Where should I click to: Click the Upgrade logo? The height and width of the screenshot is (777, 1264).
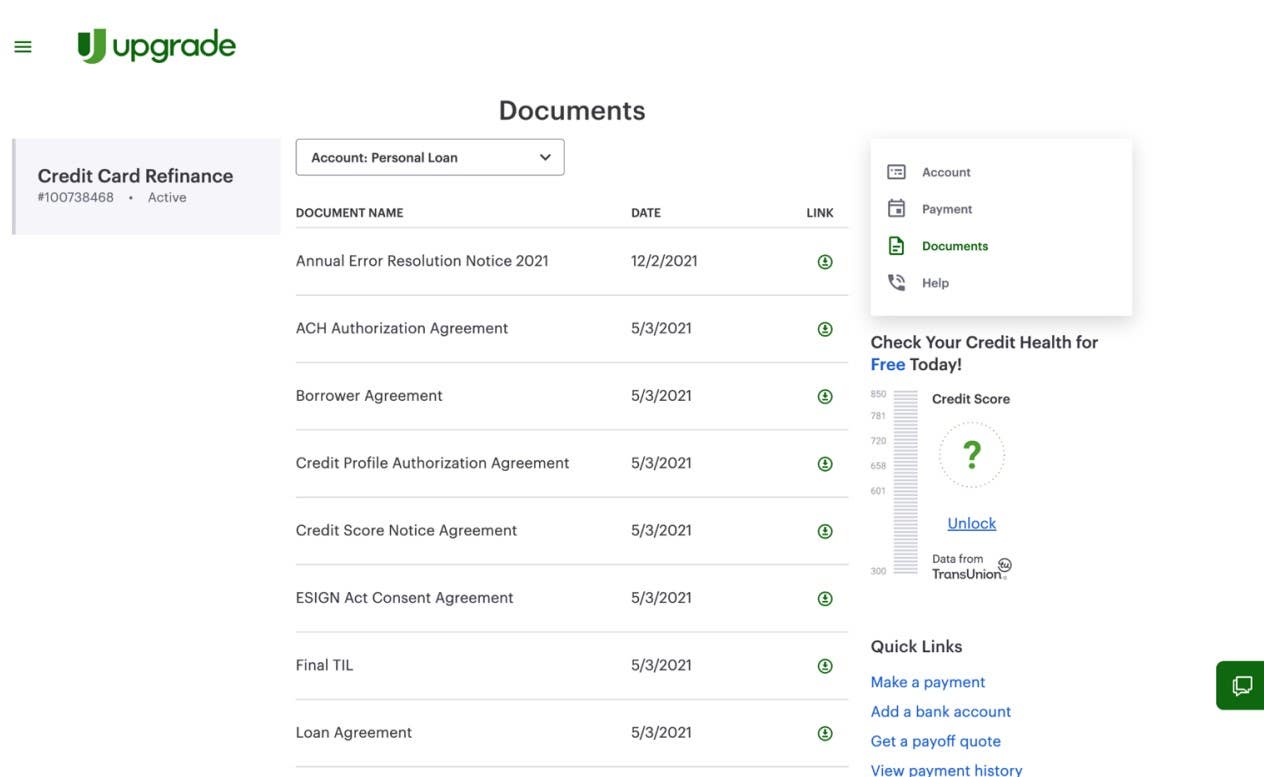[157, 46]
